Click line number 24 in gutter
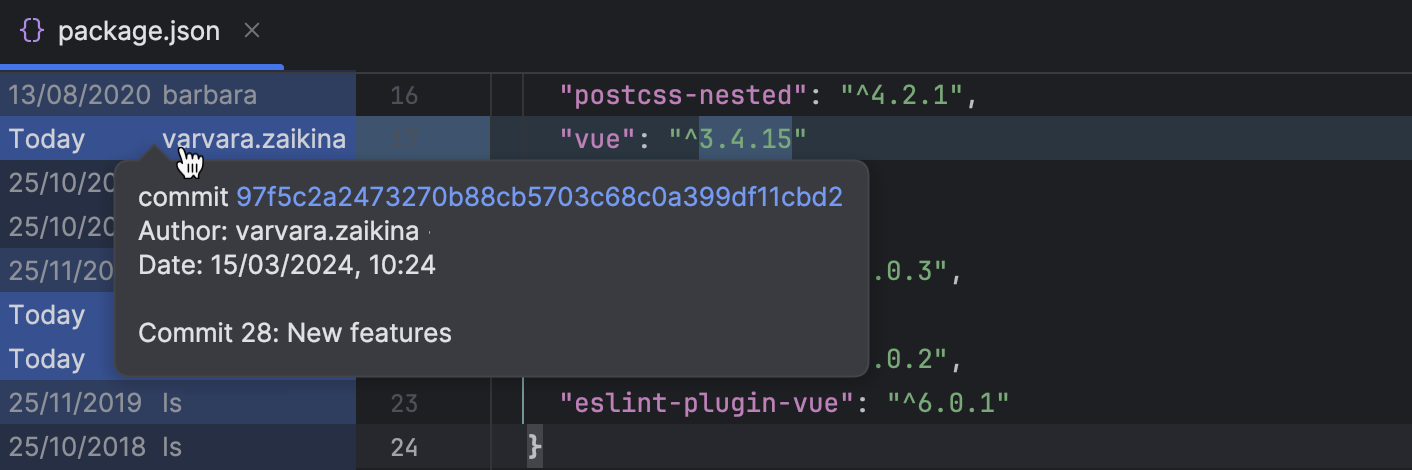 [x=404, y=447]
